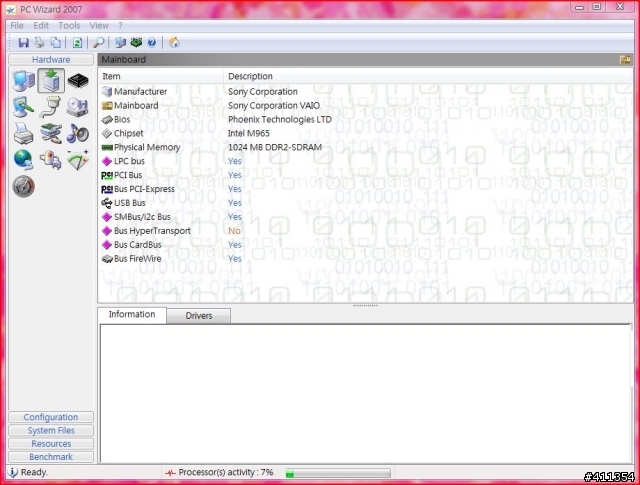The image size is (640, 485).
Task: Open the System Files panel button
Action: (x=51, y=431)
